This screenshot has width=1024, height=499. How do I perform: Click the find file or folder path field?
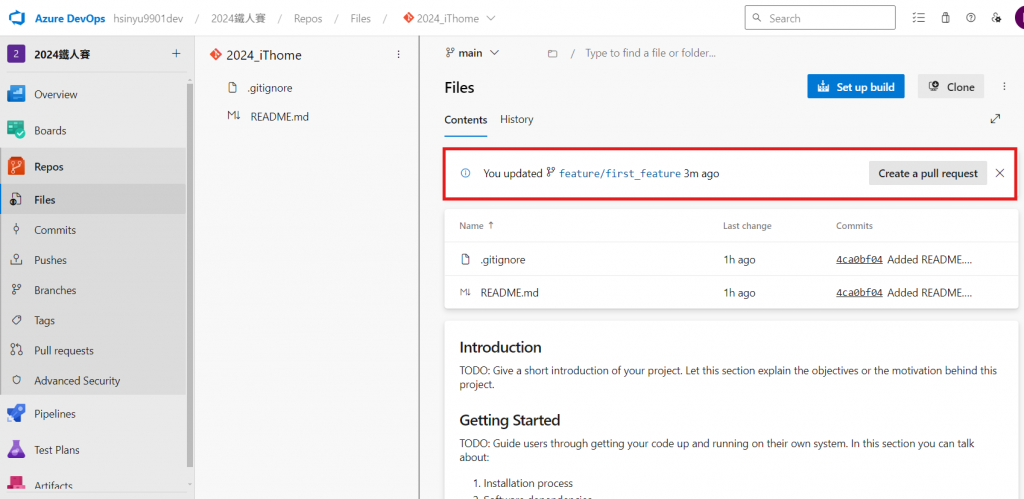coord(650,53)
